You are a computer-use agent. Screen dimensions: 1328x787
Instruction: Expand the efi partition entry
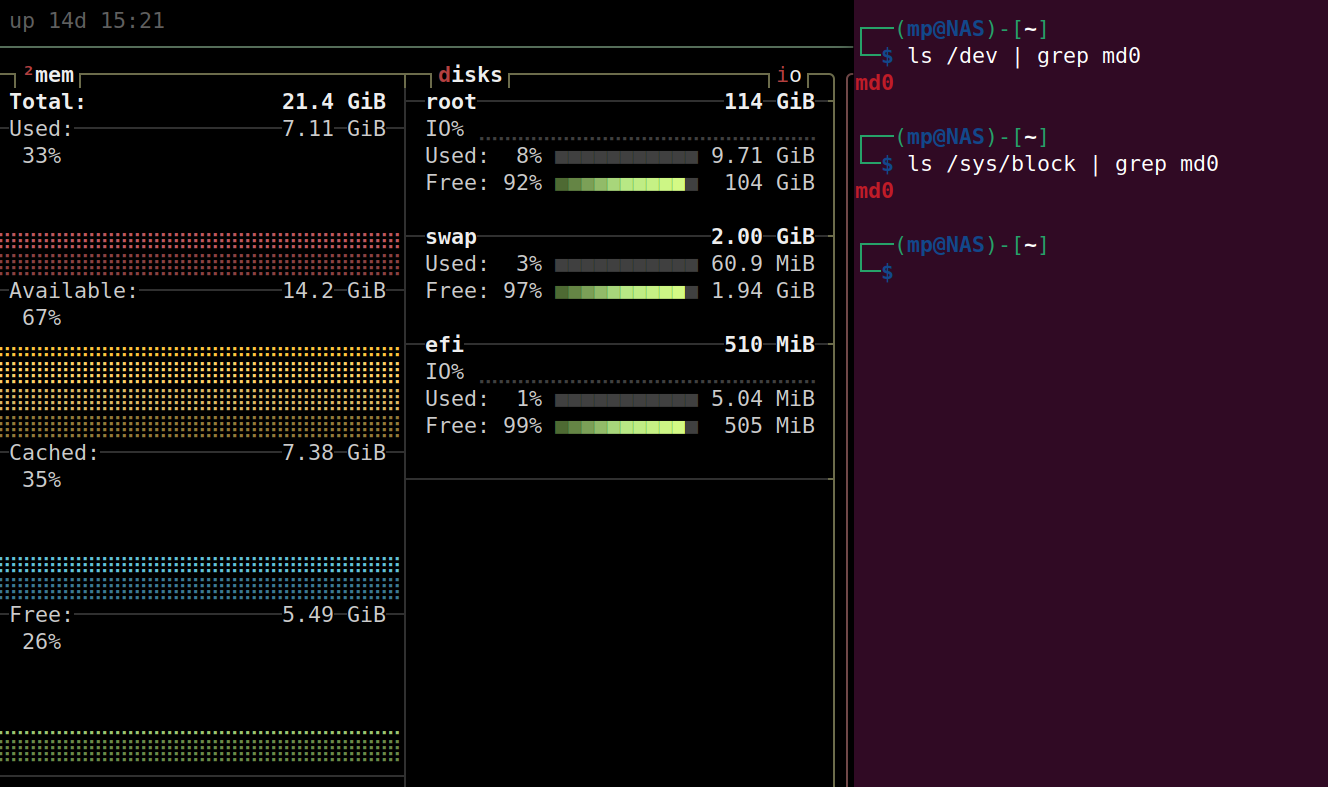446,344
